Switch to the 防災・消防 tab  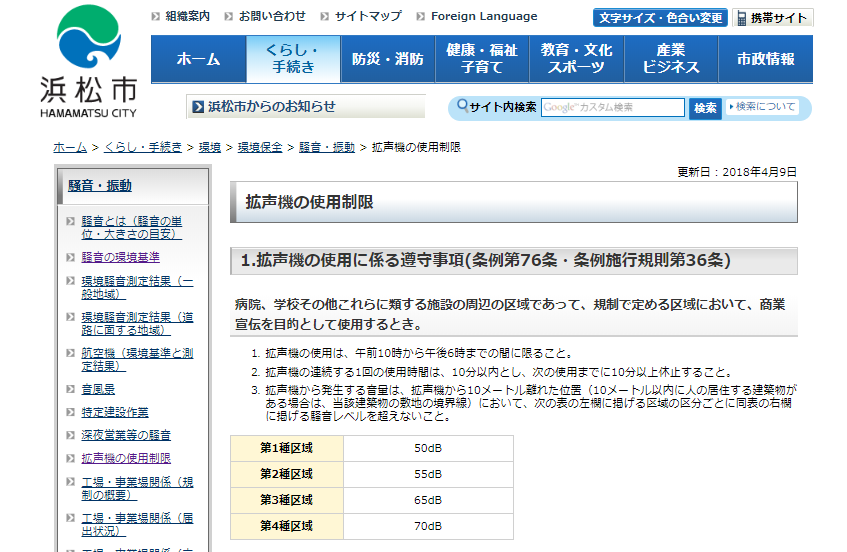(x=387, y=59)
